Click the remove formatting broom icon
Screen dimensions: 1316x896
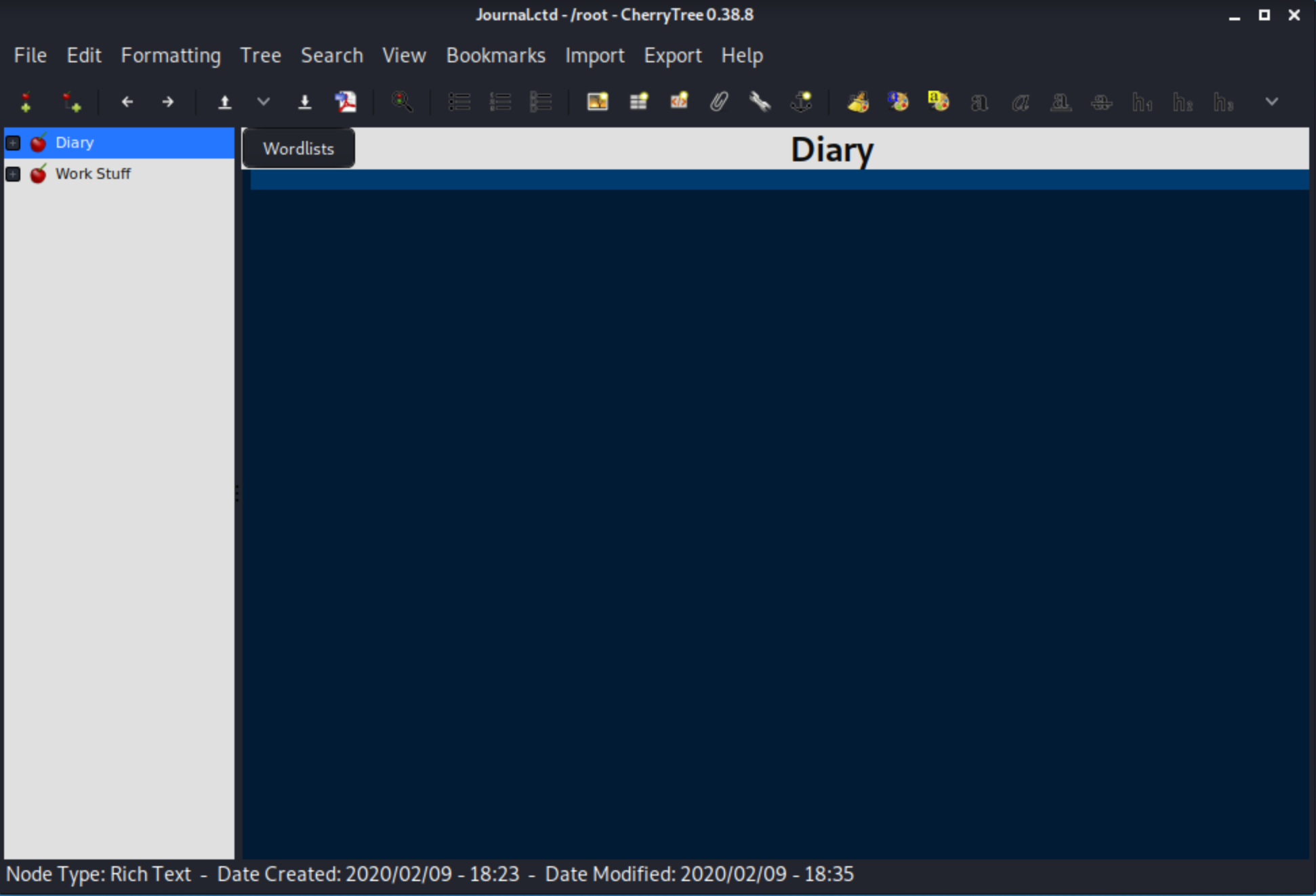(858, 102)
